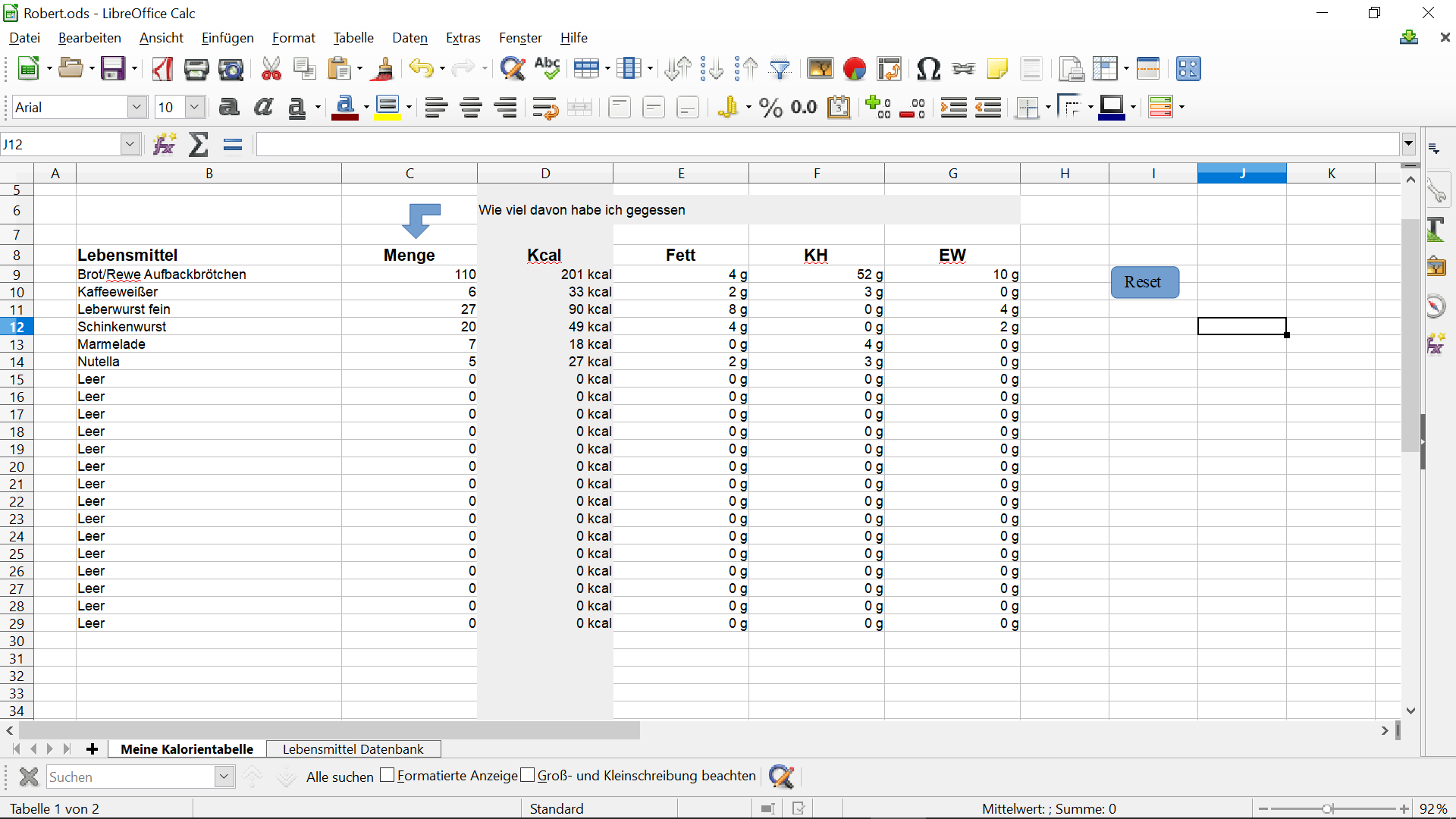Run the spelling check
Viewport: 1456px width, 819px height.
point(547,69)
